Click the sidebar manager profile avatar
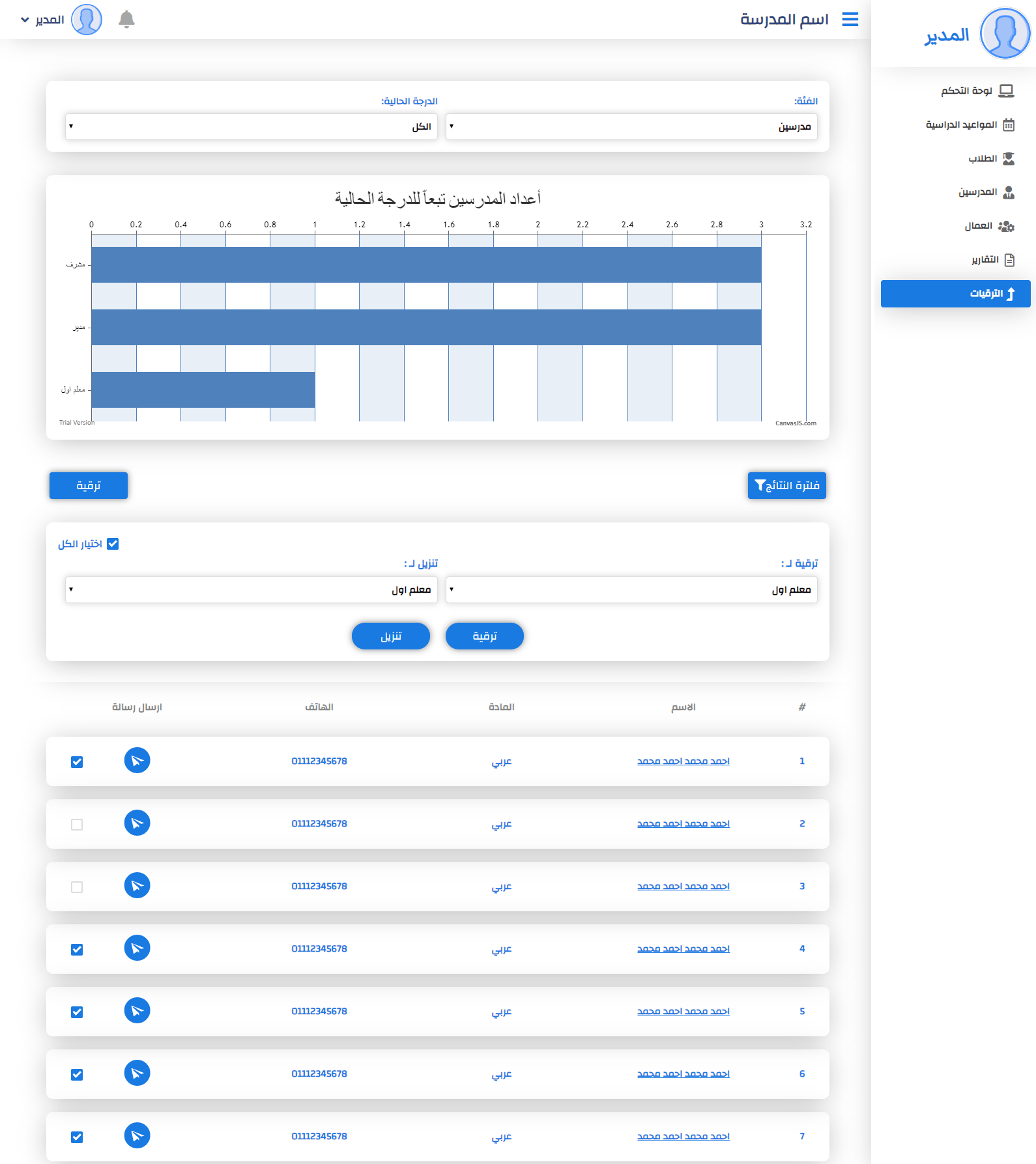The height and width of the screenshot is (1164, 1036). [x=1005, y=33]
